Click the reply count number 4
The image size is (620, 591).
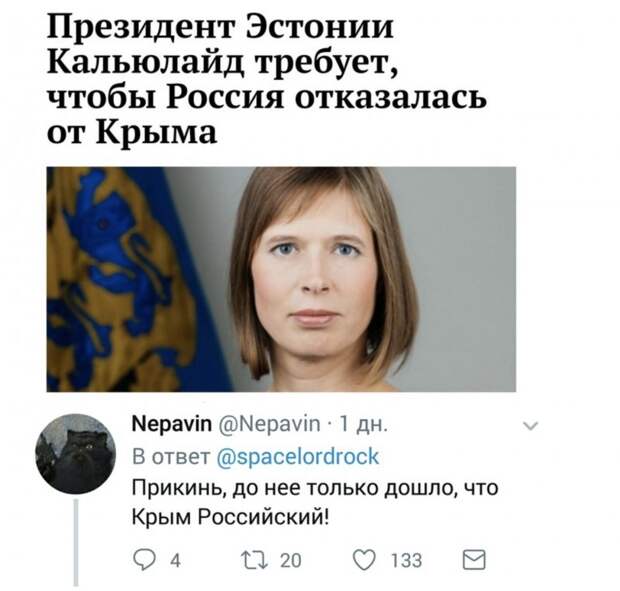coord(175,561)
